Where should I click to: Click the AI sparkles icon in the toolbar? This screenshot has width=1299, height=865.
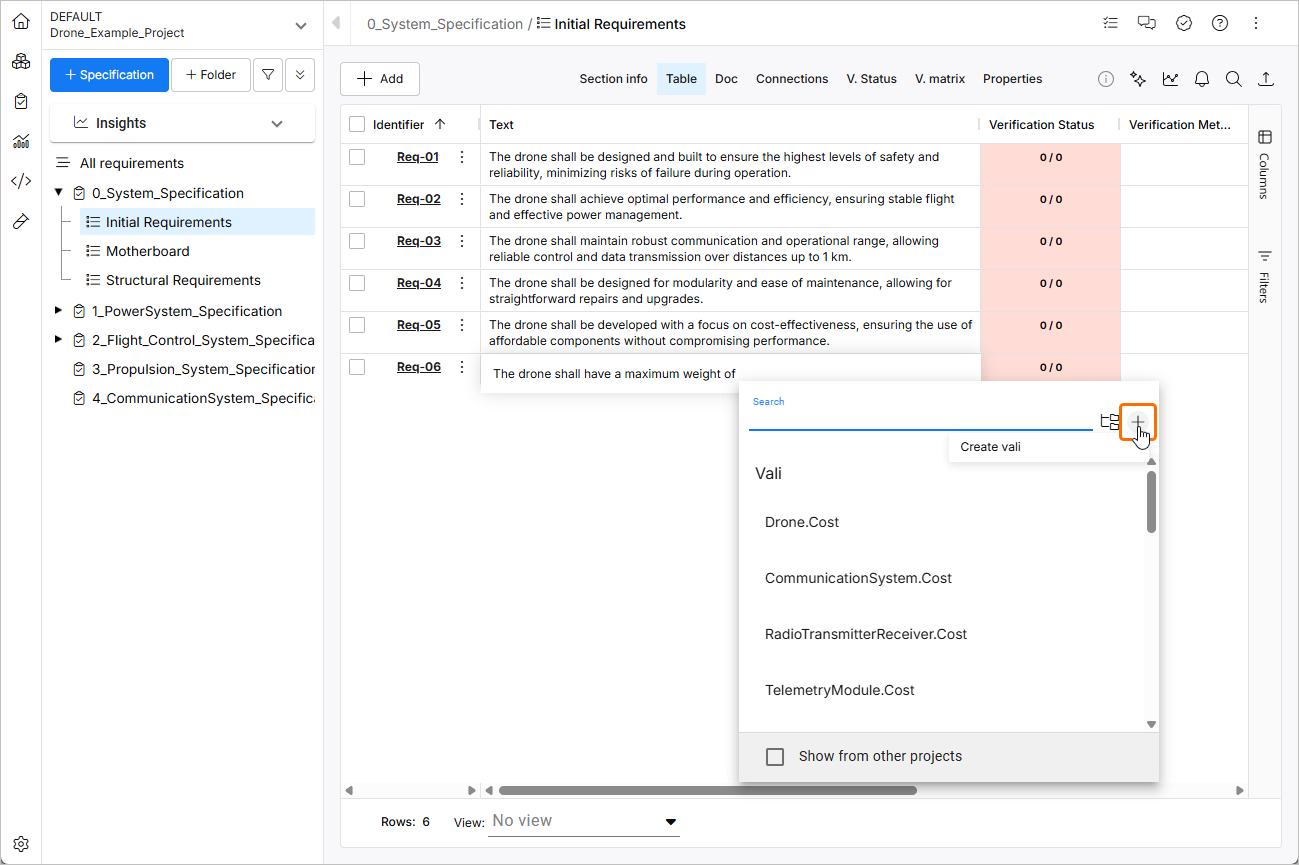[x=1137, y=78]
